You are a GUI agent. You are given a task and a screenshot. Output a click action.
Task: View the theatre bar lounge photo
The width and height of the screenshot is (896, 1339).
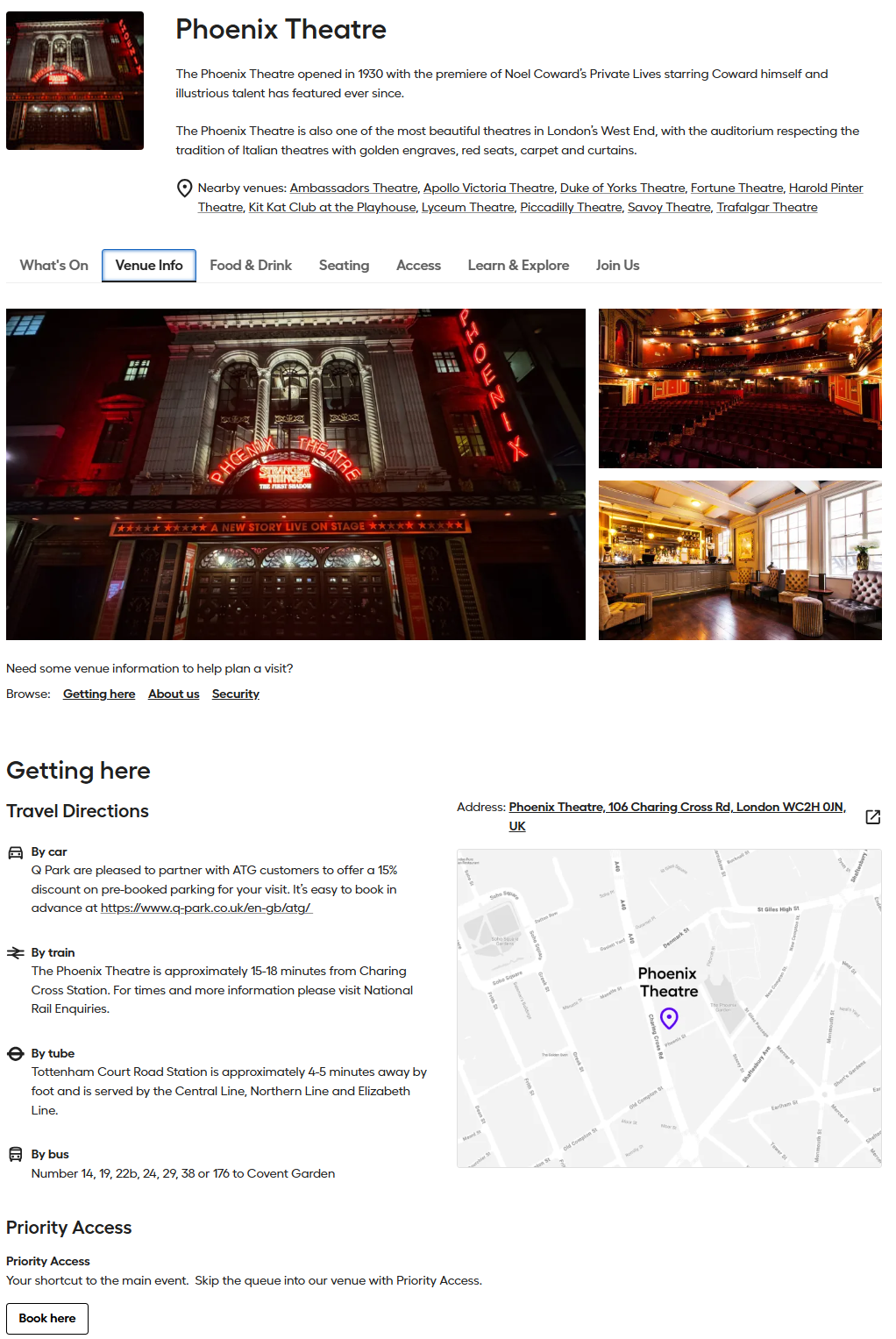[x=740, y=560]
